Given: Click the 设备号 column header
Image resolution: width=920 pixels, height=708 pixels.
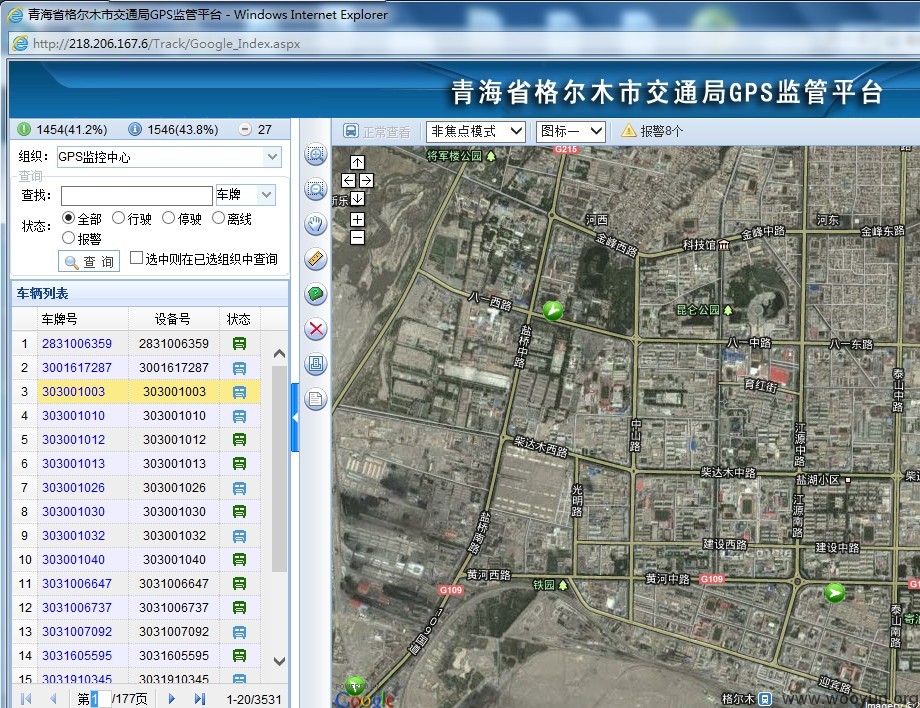Looking at the screenshot, I should point(174,319).
